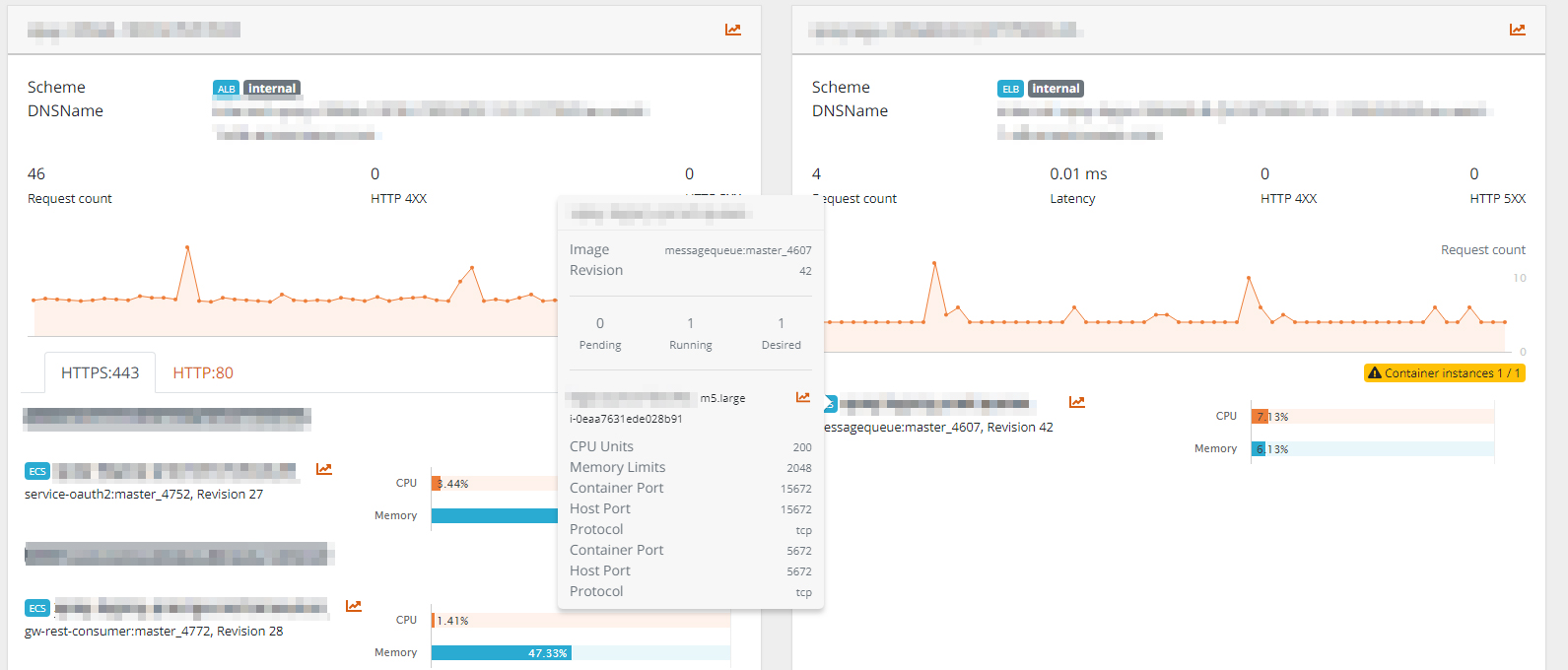Open chart icon beside m5.large instance
The width and height of the screenshot is (1568, 670).
pos(803,397)
